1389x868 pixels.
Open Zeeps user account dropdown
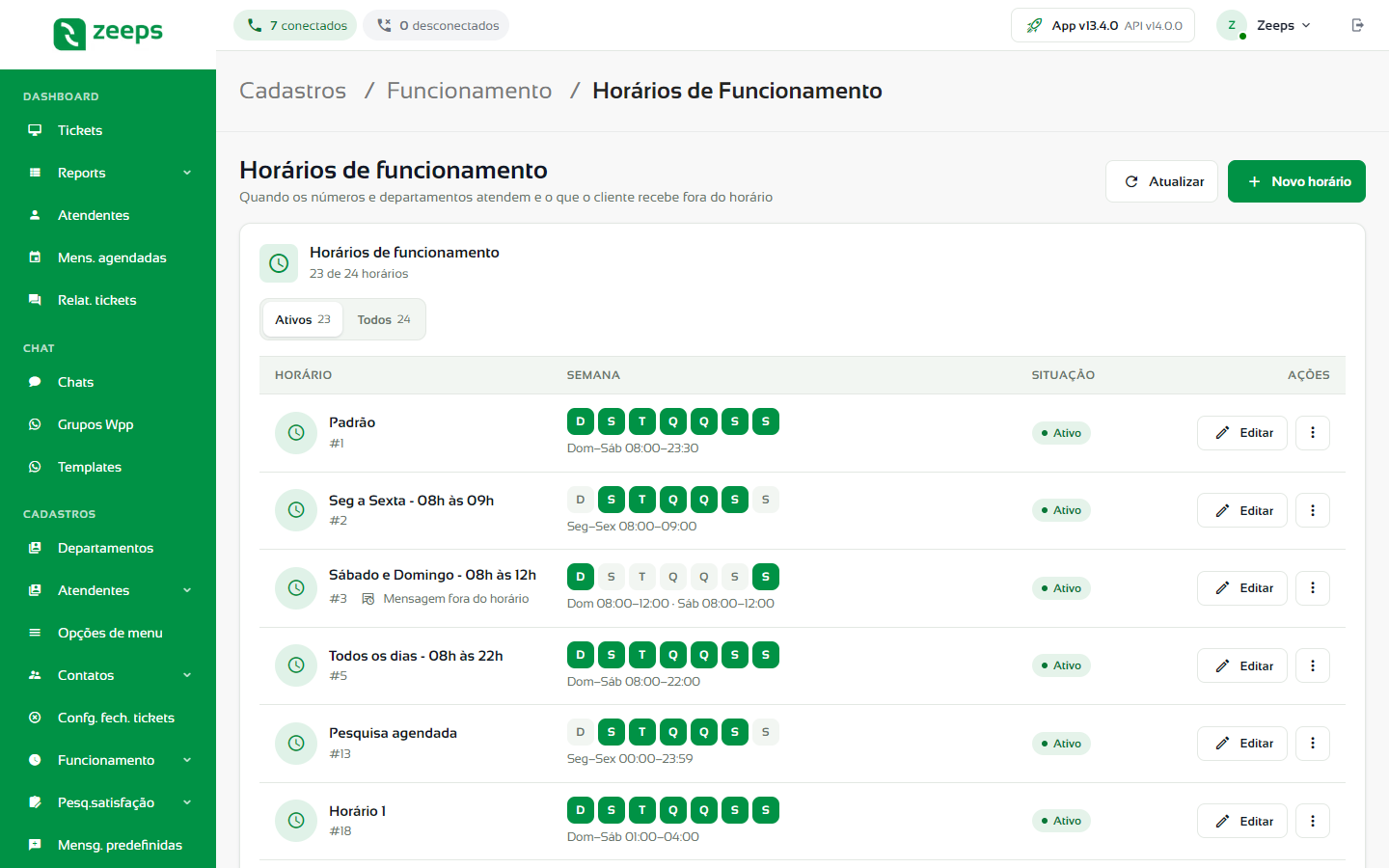1265,25
